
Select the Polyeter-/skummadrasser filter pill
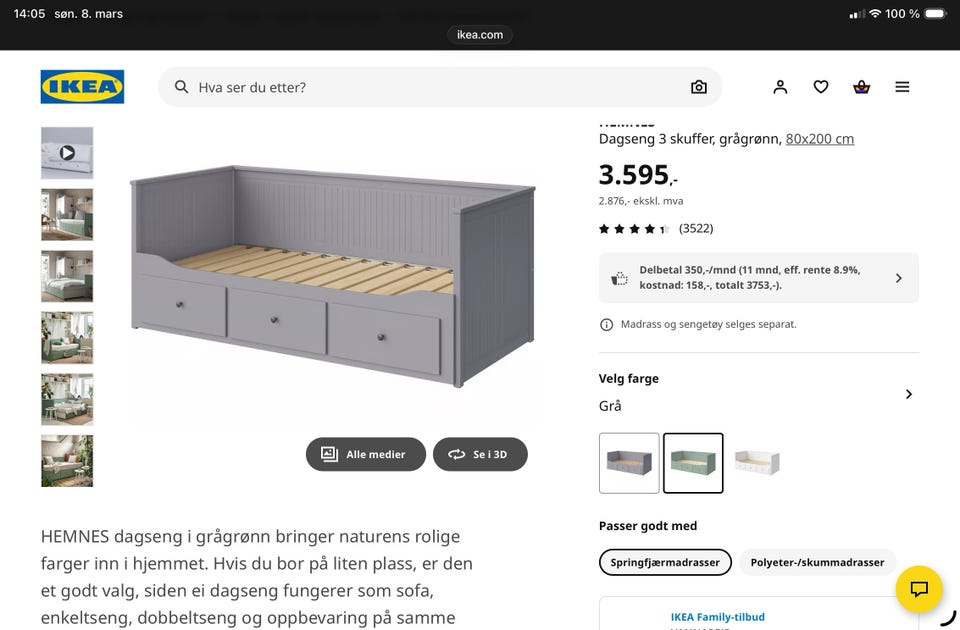(817, 562)
